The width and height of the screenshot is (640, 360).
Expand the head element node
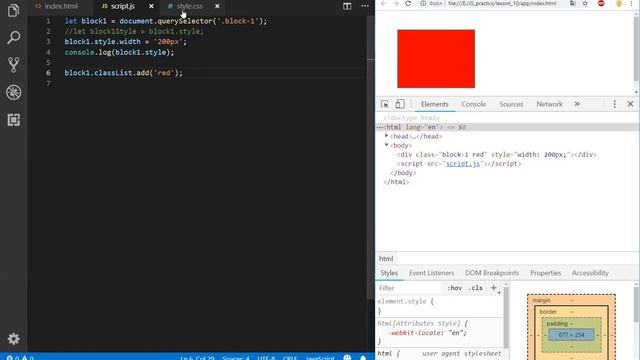point(387,136)
